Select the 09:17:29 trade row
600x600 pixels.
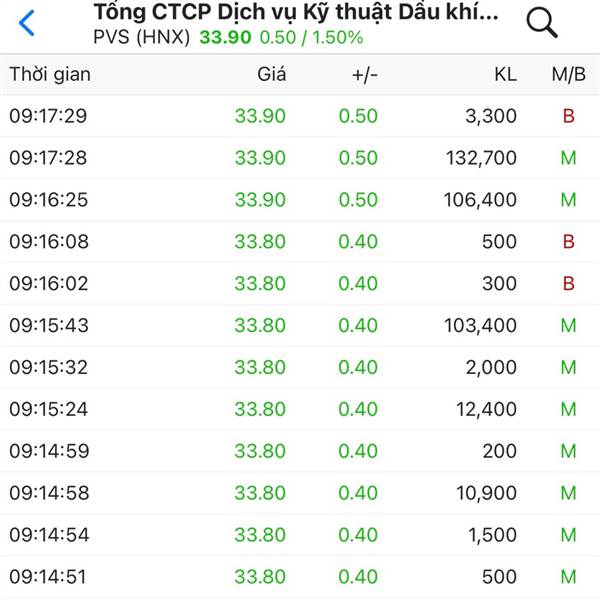click(x=300, y=116)
